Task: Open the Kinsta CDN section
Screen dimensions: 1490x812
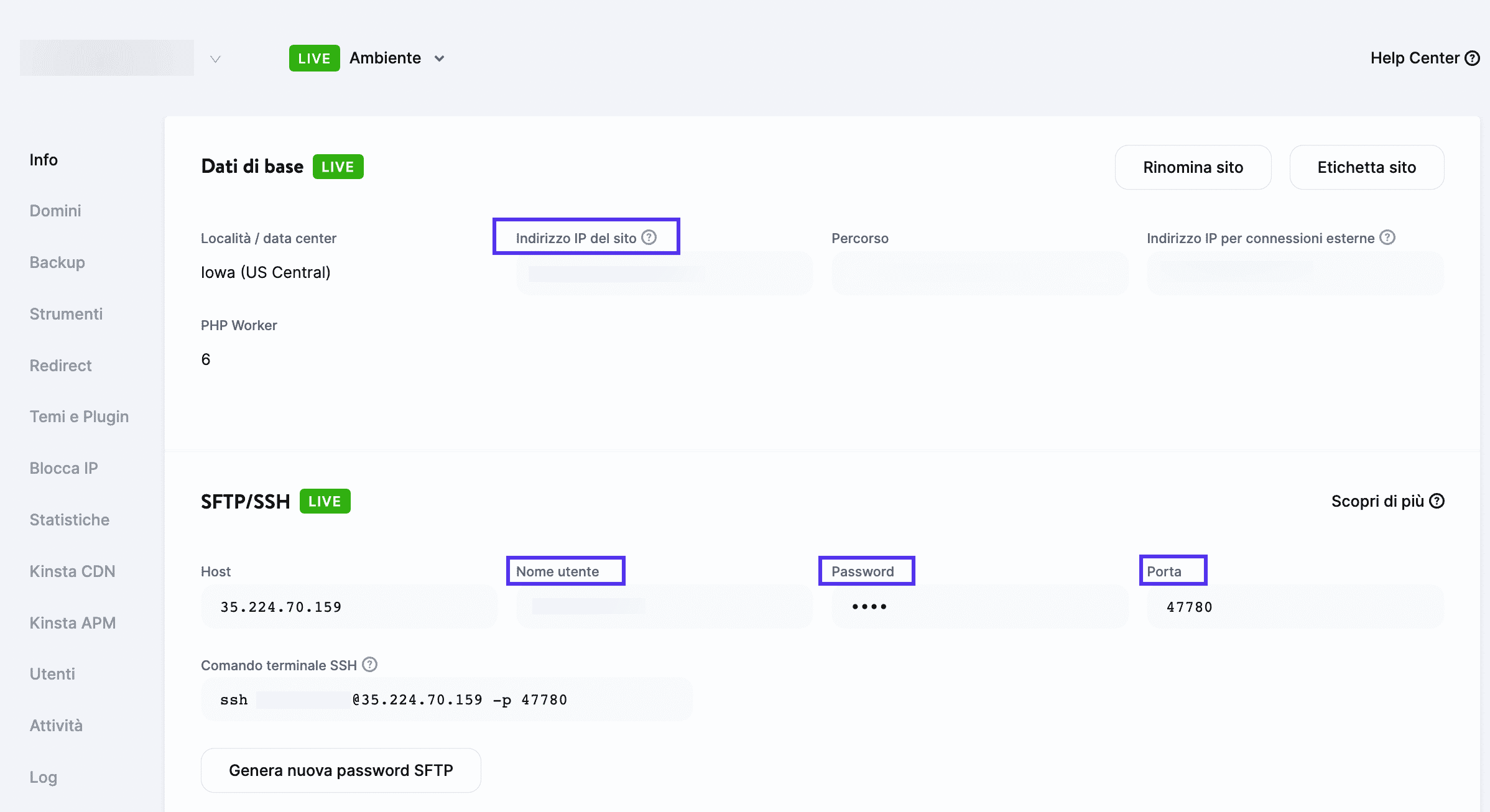Action: click(72, 571)
